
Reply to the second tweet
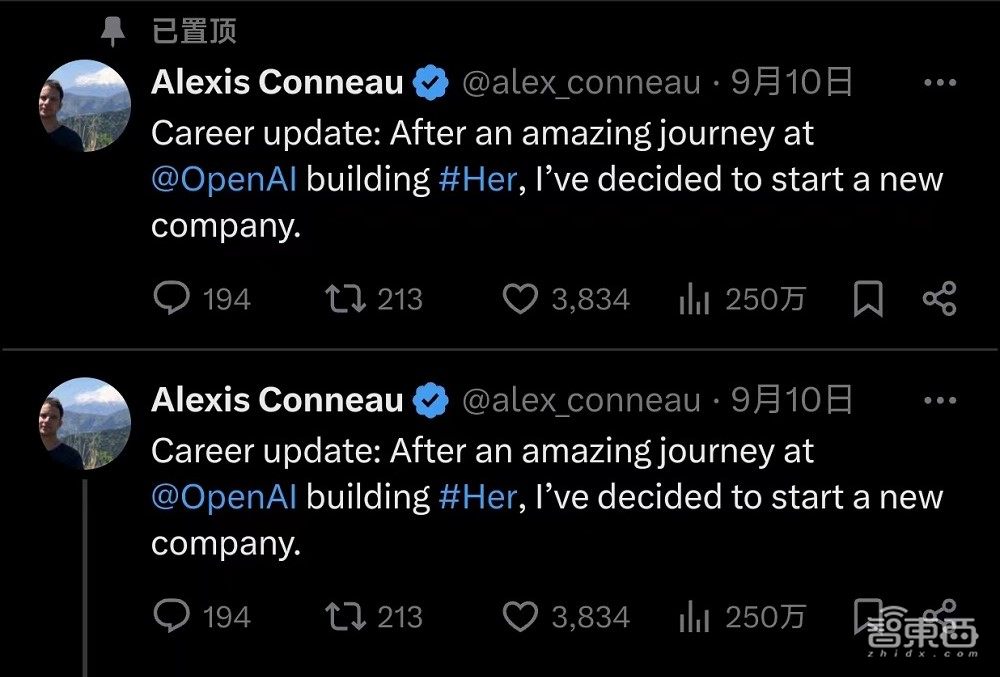point(171,617)
